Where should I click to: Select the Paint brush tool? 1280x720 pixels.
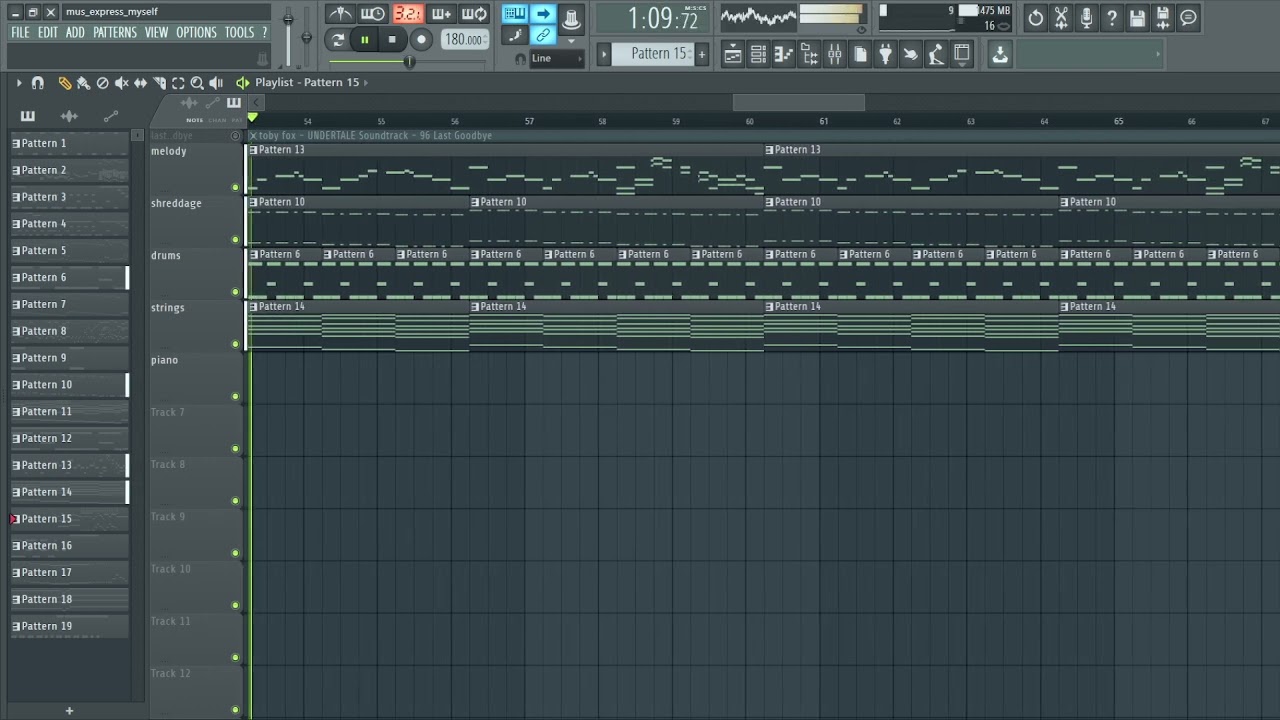tap(84, 83)
